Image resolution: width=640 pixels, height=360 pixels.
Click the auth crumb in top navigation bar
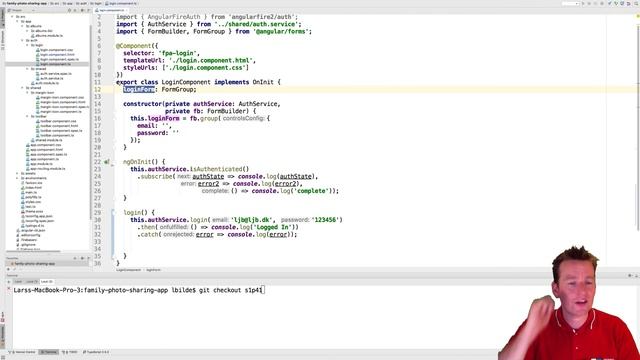(81, 3)
